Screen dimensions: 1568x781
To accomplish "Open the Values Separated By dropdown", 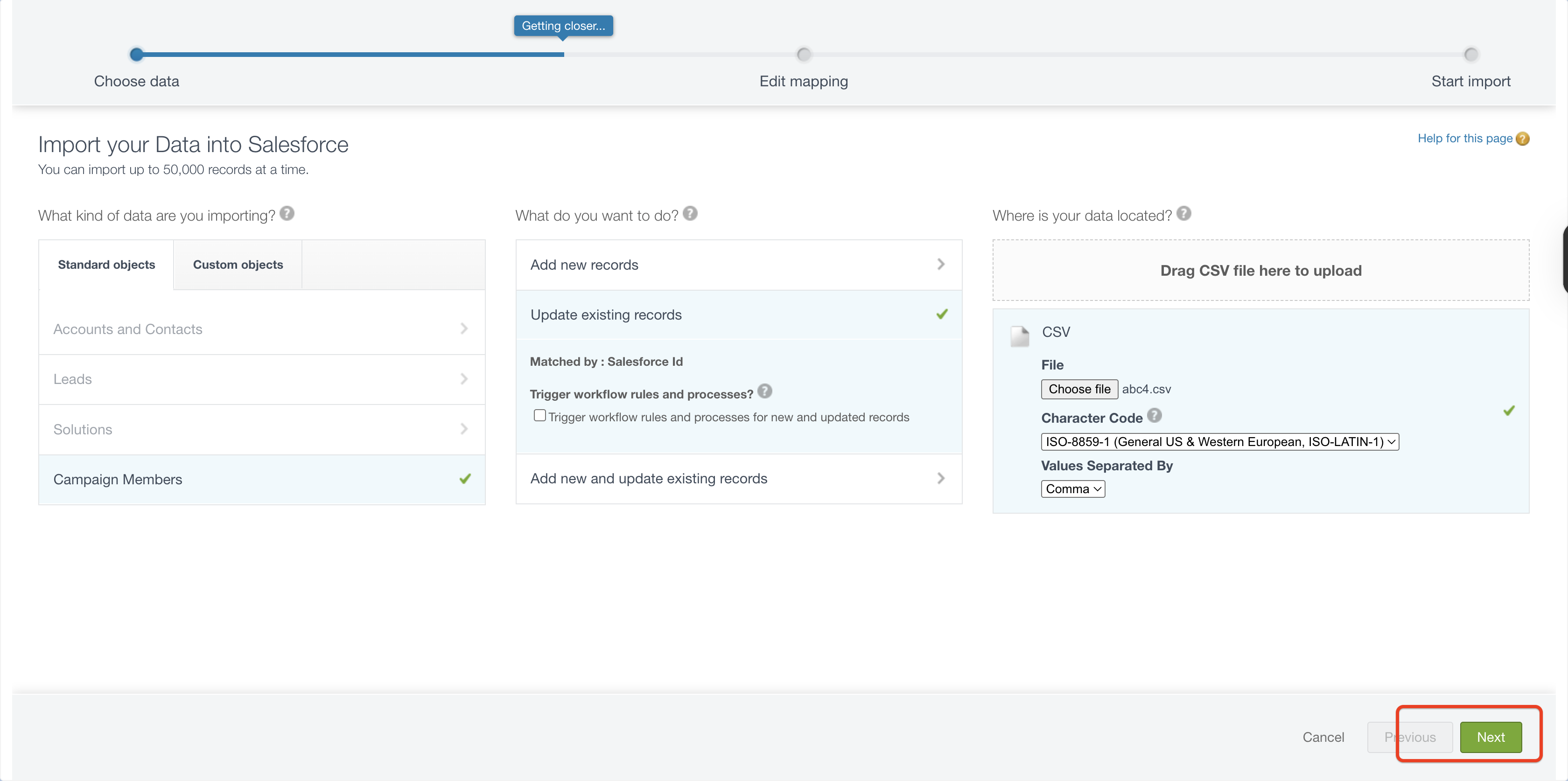I will 1072,489.
